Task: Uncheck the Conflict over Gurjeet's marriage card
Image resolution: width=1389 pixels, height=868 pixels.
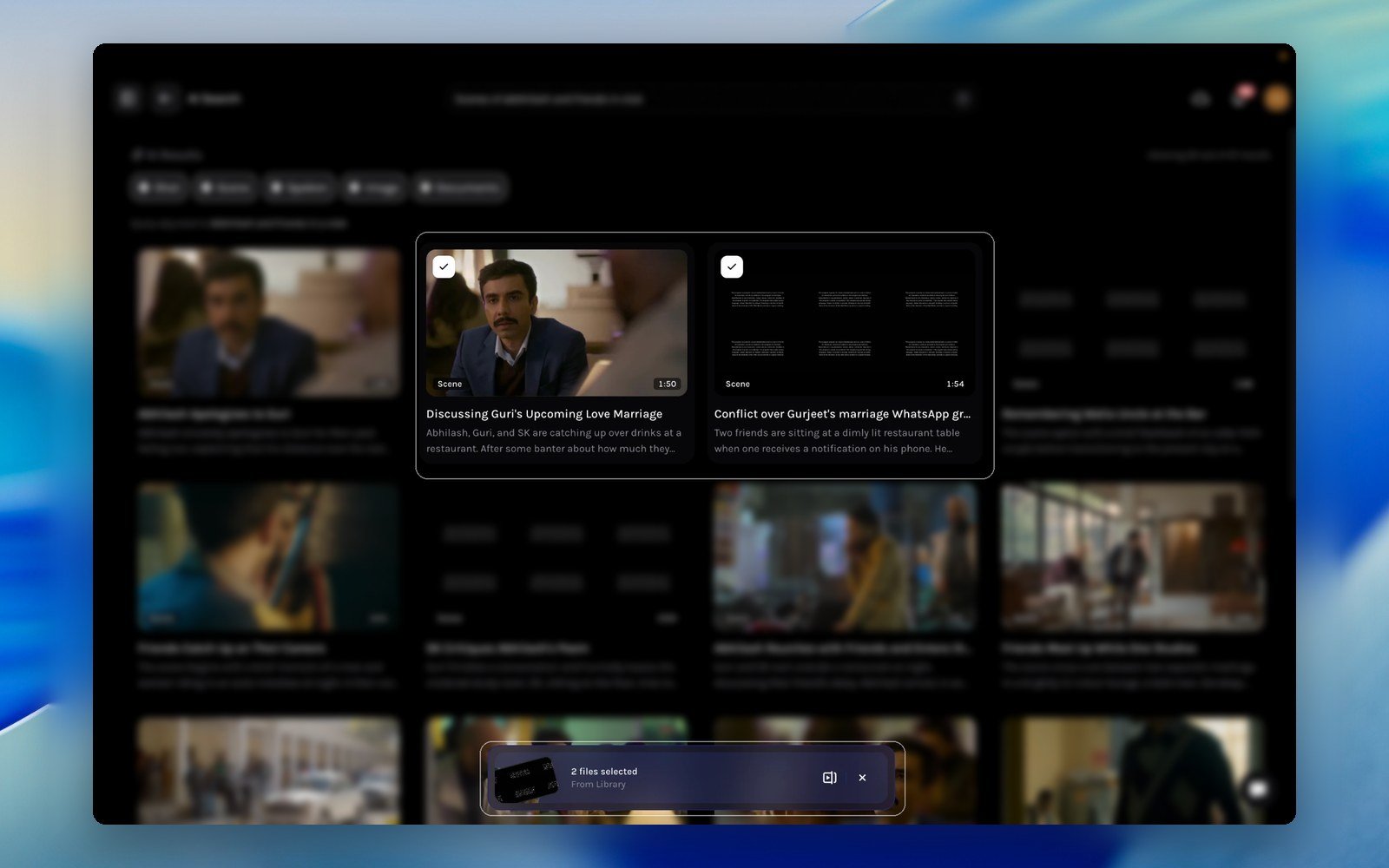Action: [x=732, y=266]
